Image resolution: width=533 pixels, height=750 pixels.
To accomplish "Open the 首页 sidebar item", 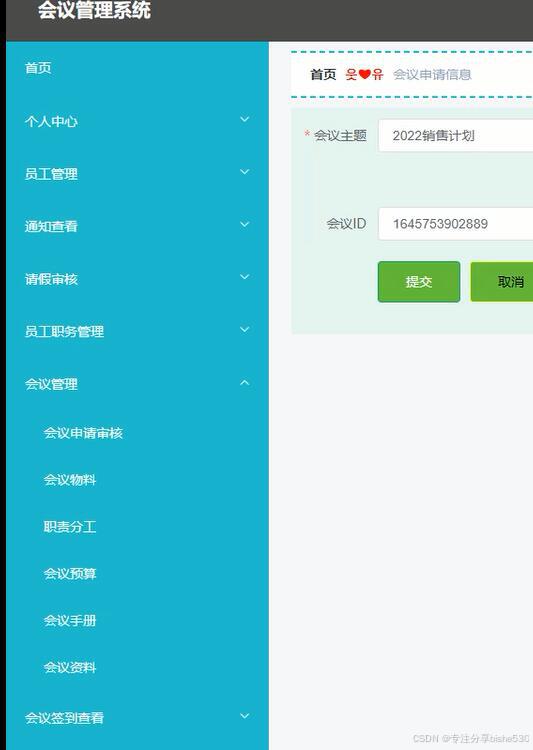I will coord(38,68).
